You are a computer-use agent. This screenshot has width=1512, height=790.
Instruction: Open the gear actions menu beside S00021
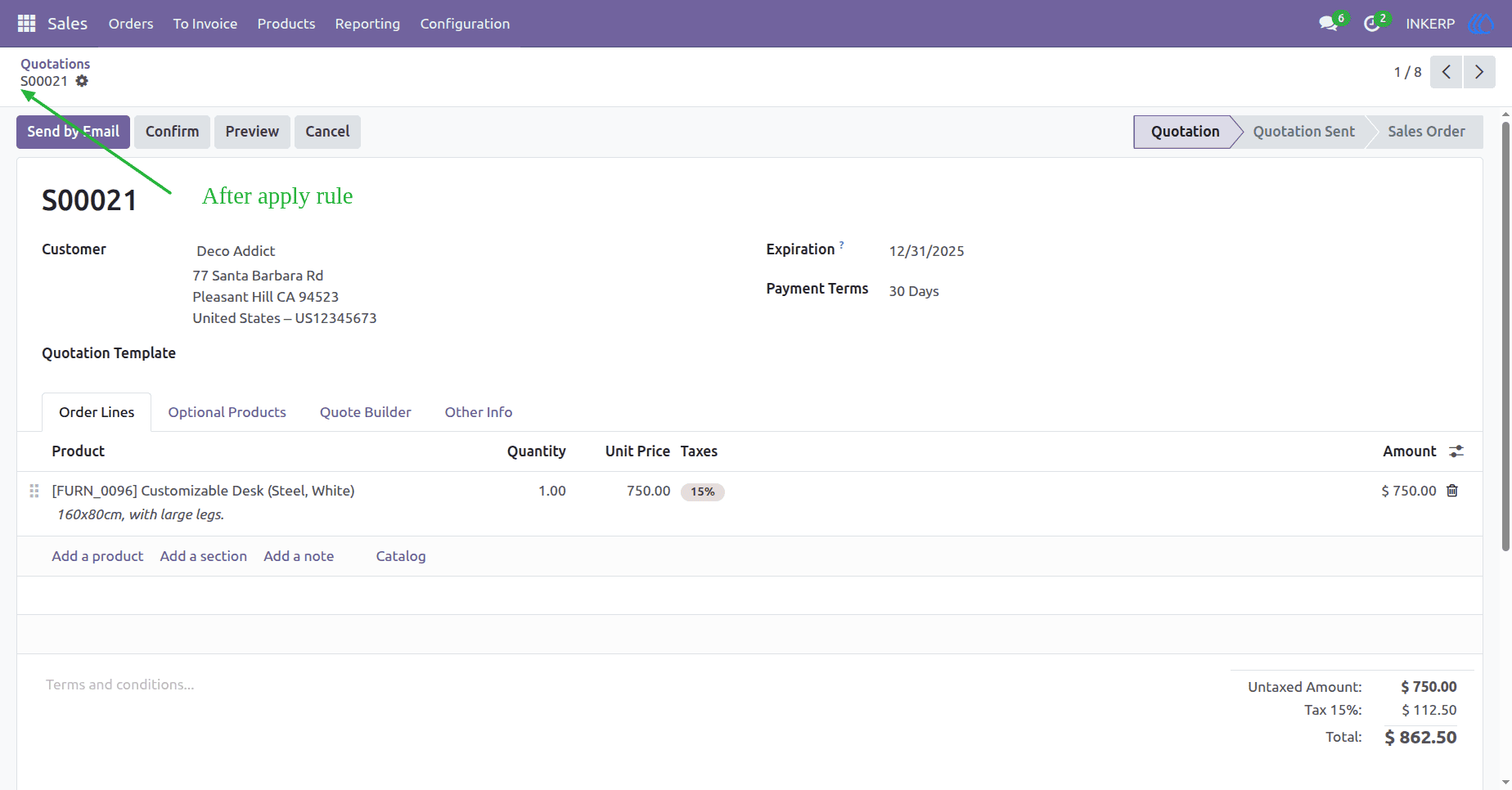82,81
